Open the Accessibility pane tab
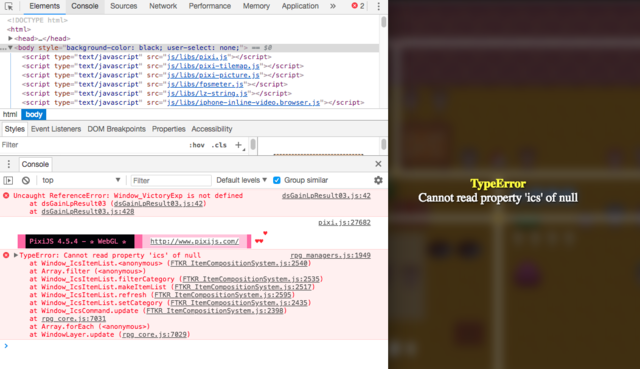Image resolution: width=640 pixels, height=369 pixels. pos(212,129)
